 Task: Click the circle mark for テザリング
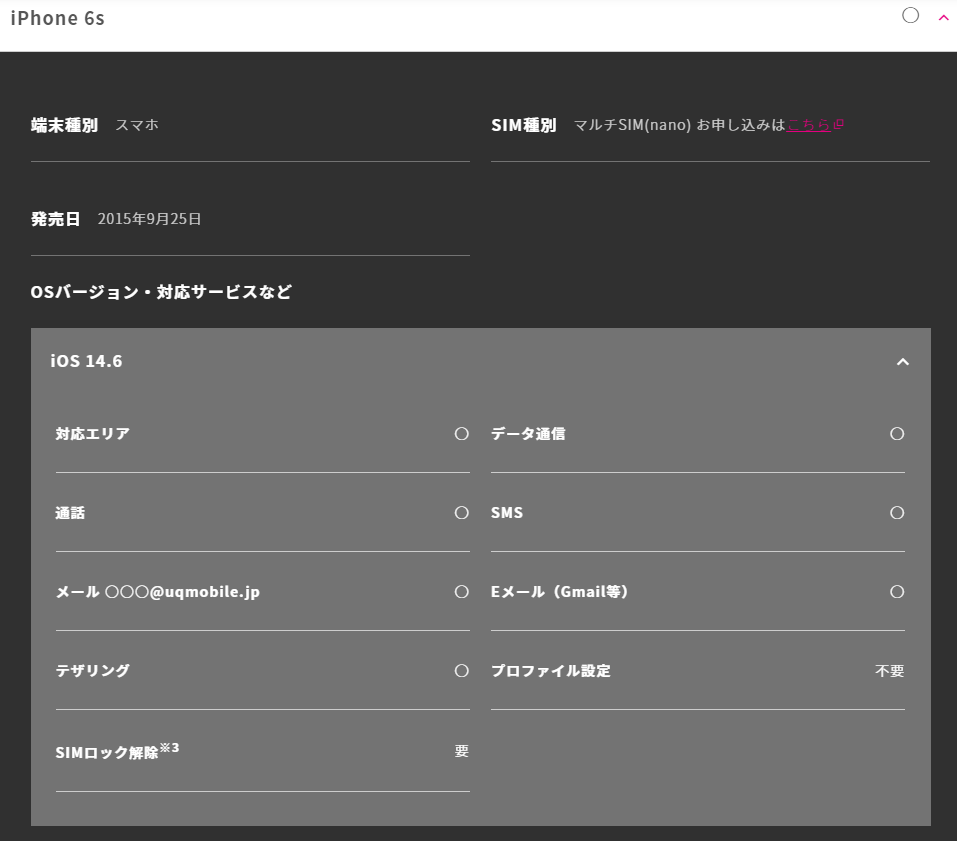461,671
